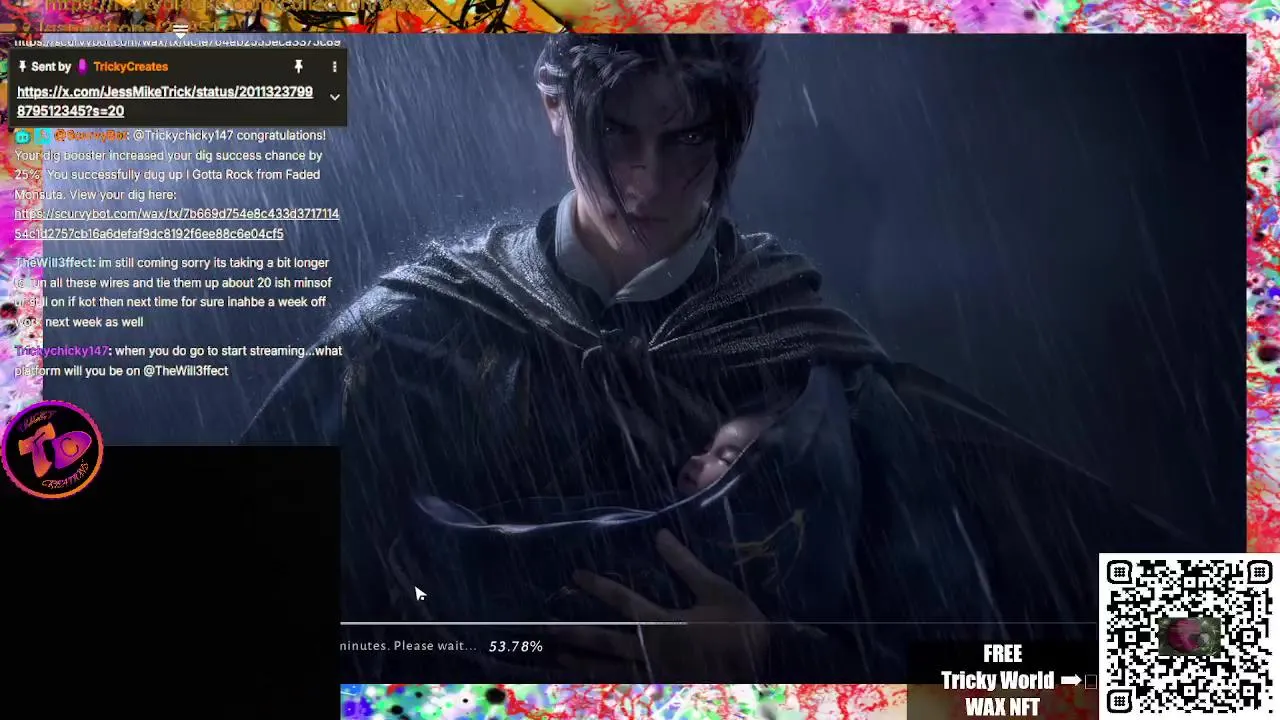Click the TC Creations round logo
Viewport: 1280px width, 720px height.
coord(52,449)
